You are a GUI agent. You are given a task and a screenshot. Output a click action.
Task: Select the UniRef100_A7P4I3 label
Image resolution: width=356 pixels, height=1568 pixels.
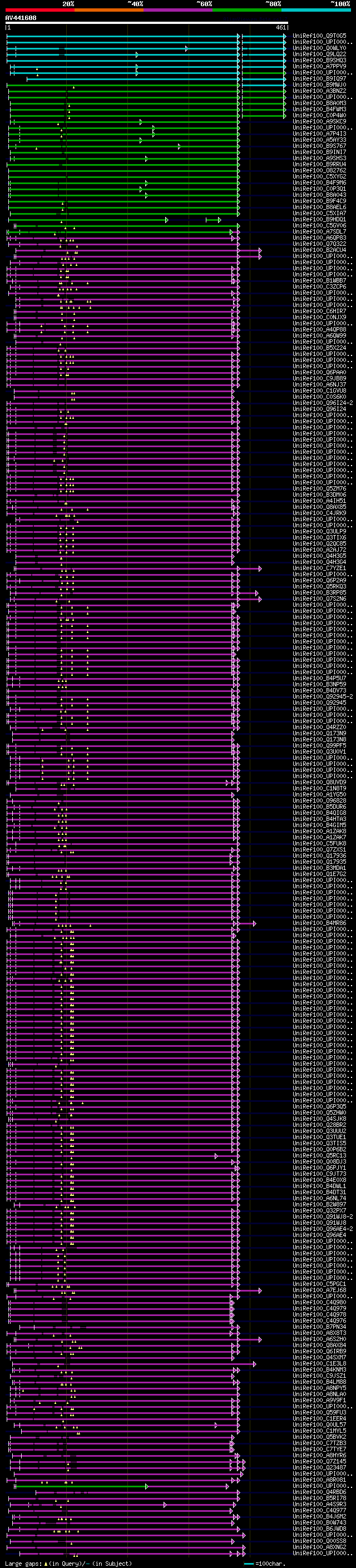coord(319,134)
